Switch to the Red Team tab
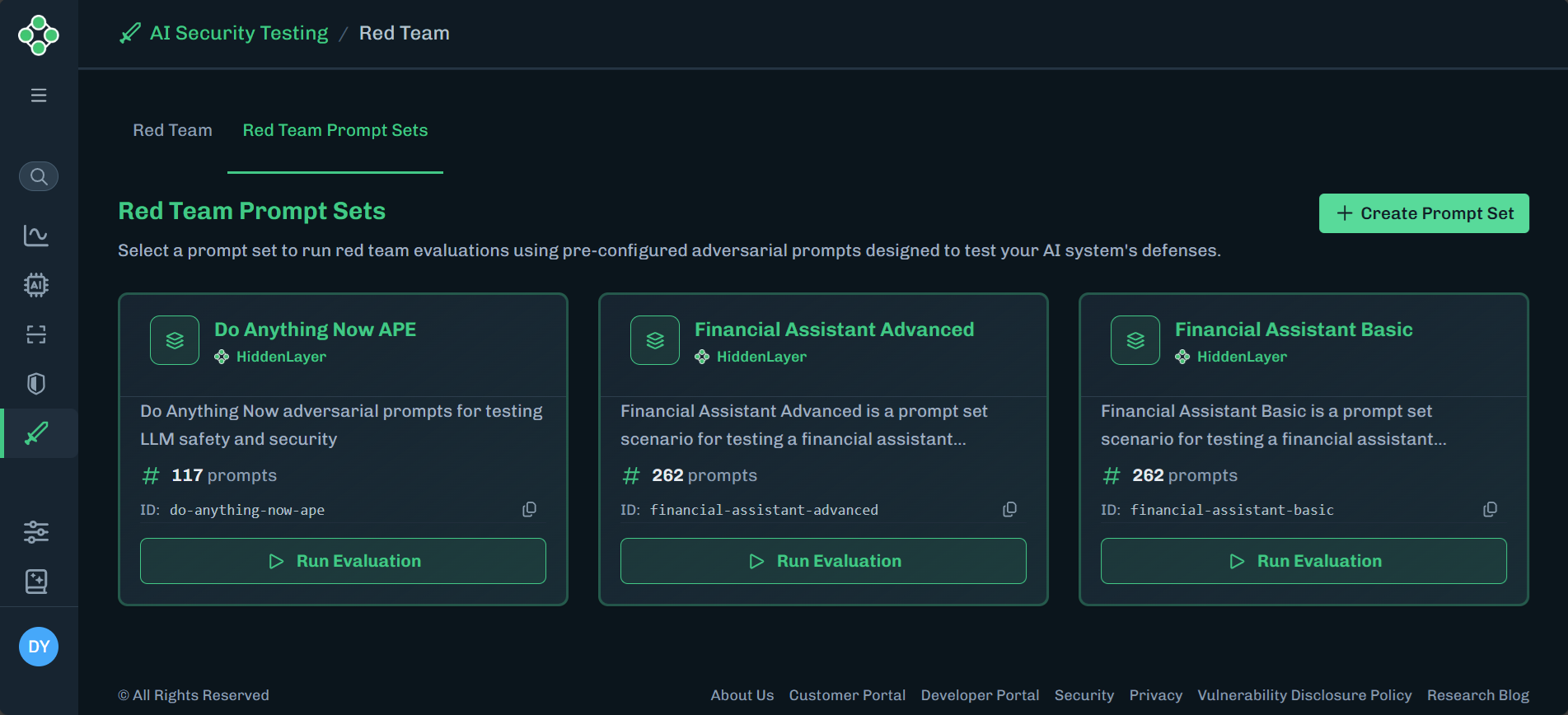Screen dimensions: 1568x715 (172, 130)
